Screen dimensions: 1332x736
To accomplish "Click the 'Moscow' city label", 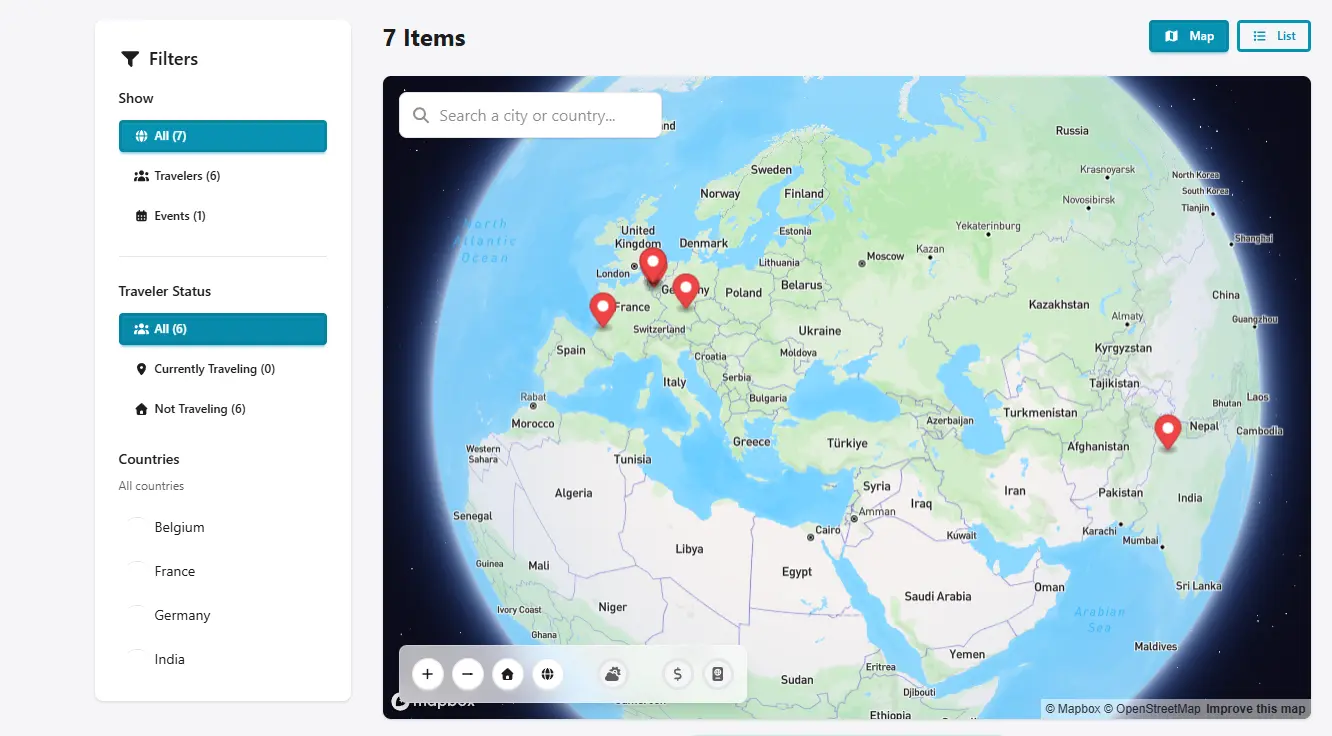I will [885, 256].
